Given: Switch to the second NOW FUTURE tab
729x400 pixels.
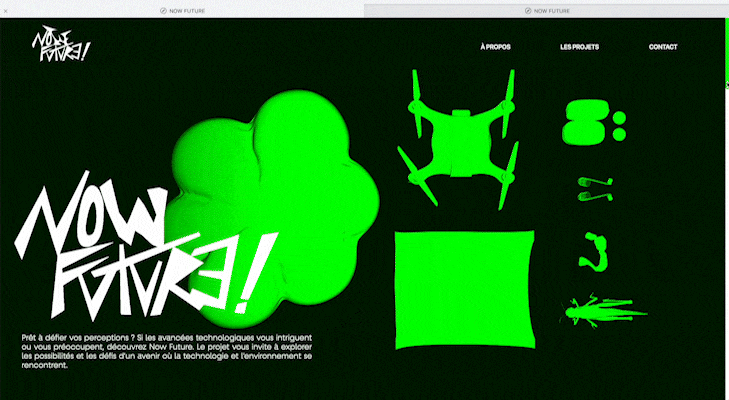Looking at the screenshot, I should 546,10.
